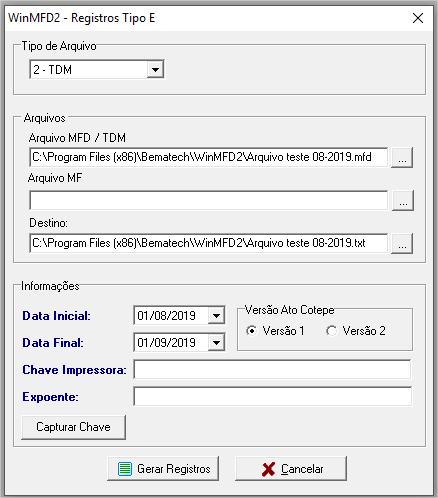
Task: Click the Arquivo MFD / TDM path field
Action: click(209, 157)
